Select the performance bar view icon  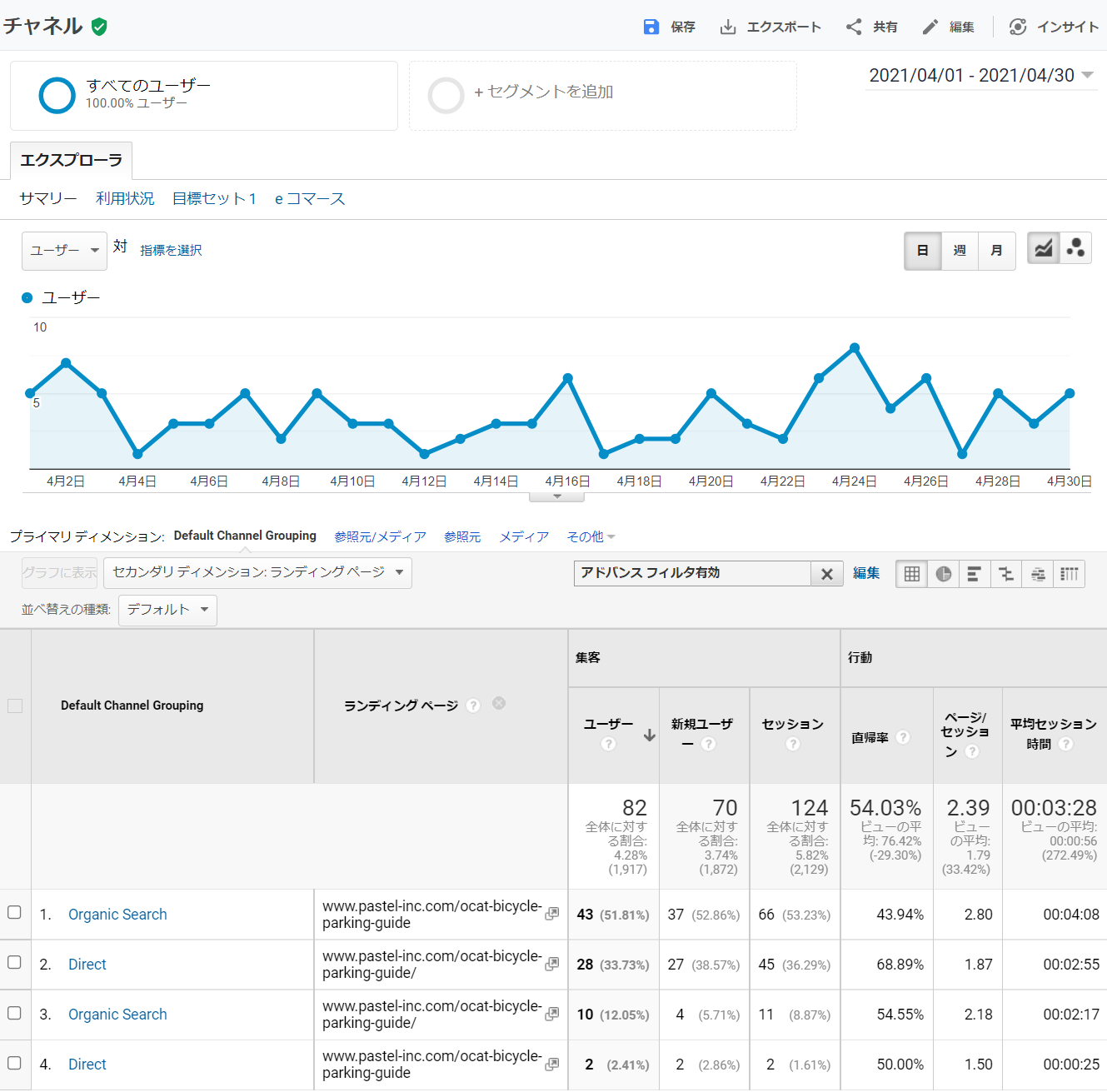[975, 574]
